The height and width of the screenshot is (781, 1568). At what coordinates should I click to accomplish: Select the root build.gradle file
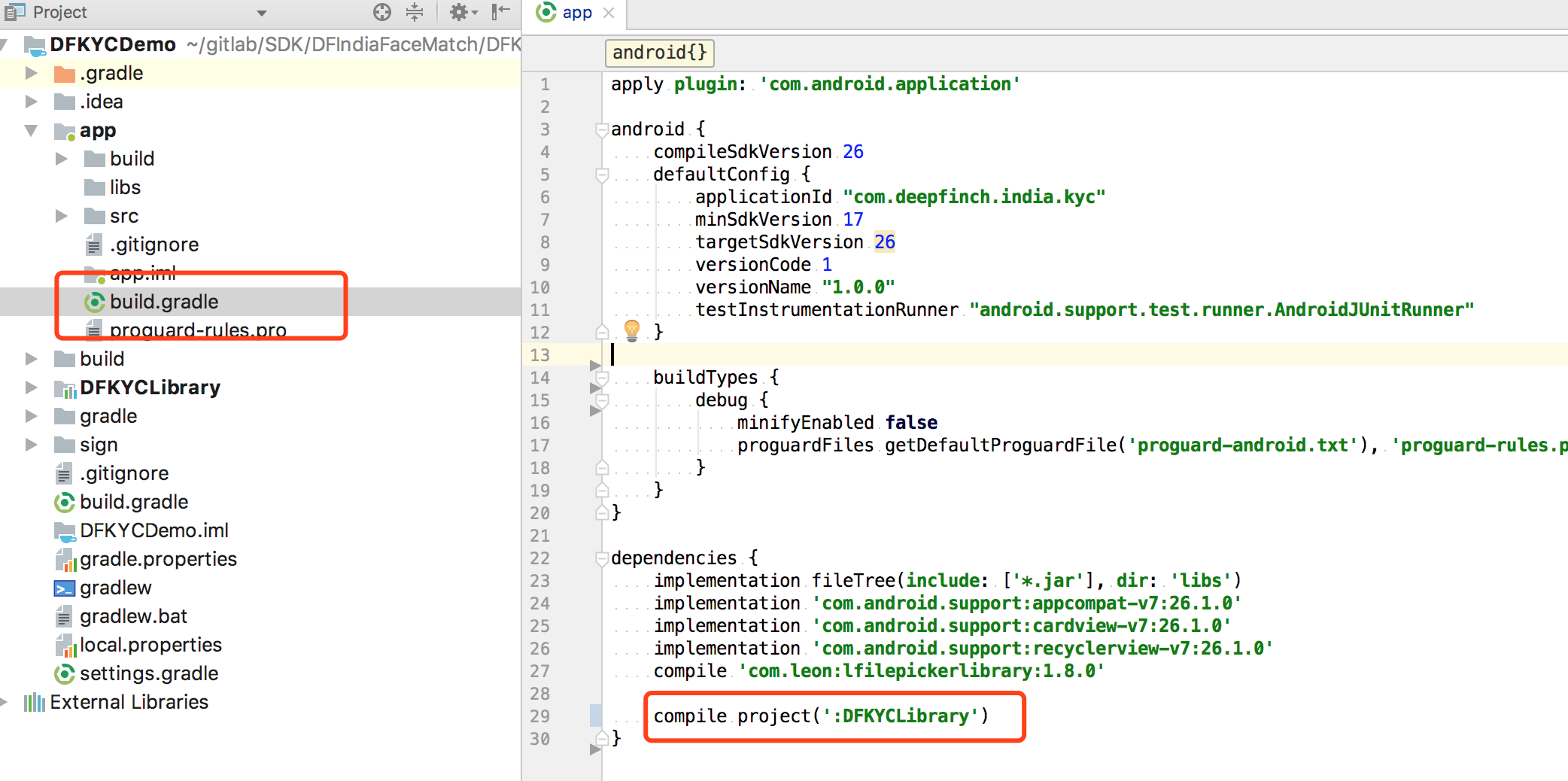[x=134, y=502]
